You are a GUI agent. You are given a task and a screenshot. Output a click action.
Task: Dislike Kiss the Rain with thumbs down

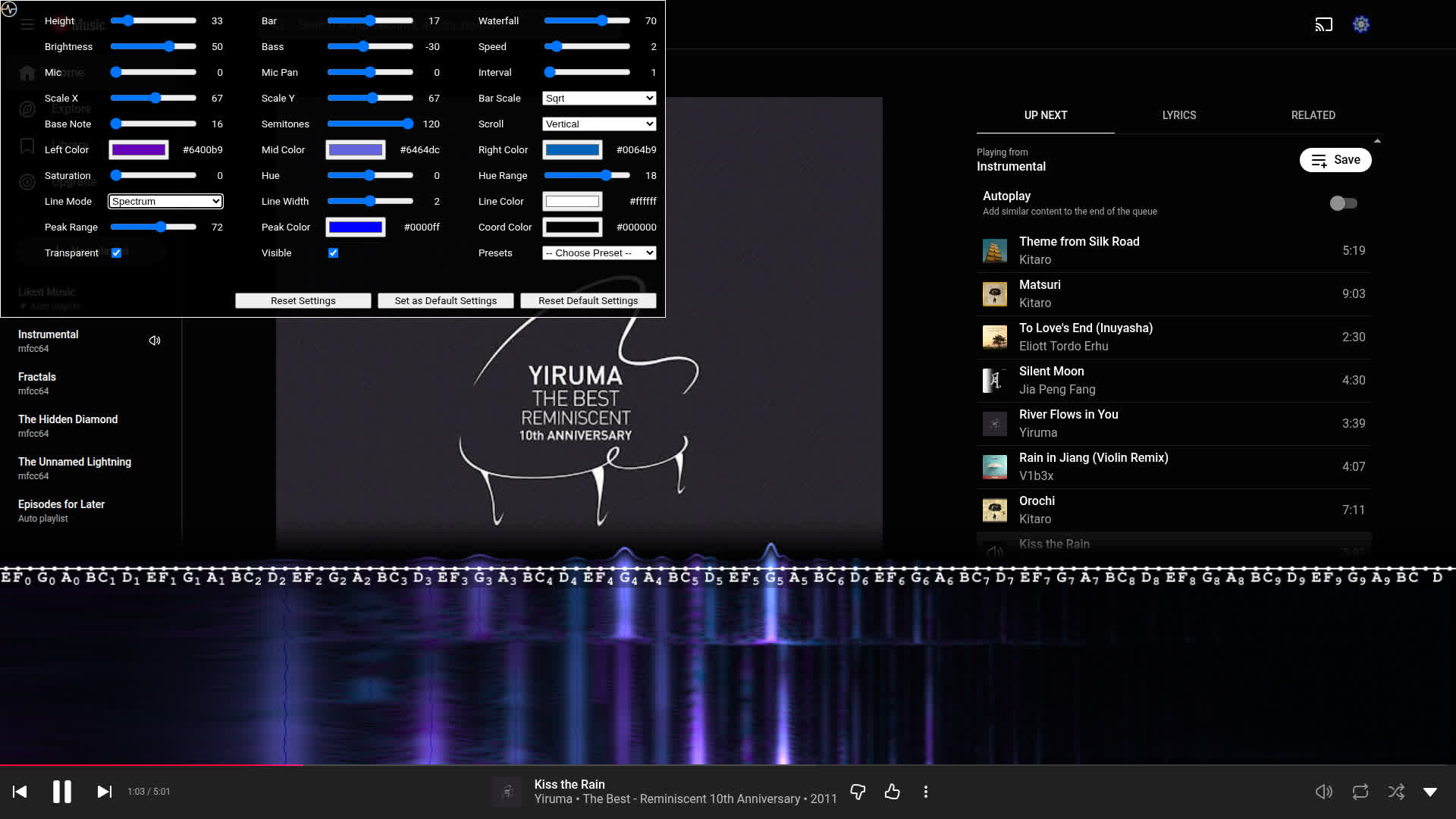click(x=858, y=792)
